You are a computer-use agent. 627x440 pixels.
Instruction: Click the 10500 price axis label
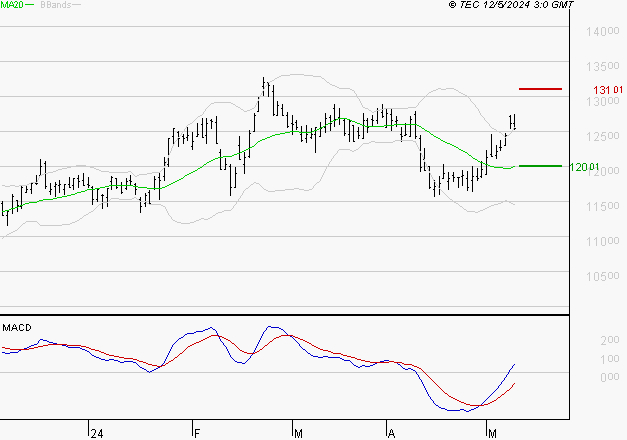pos(603,276)
